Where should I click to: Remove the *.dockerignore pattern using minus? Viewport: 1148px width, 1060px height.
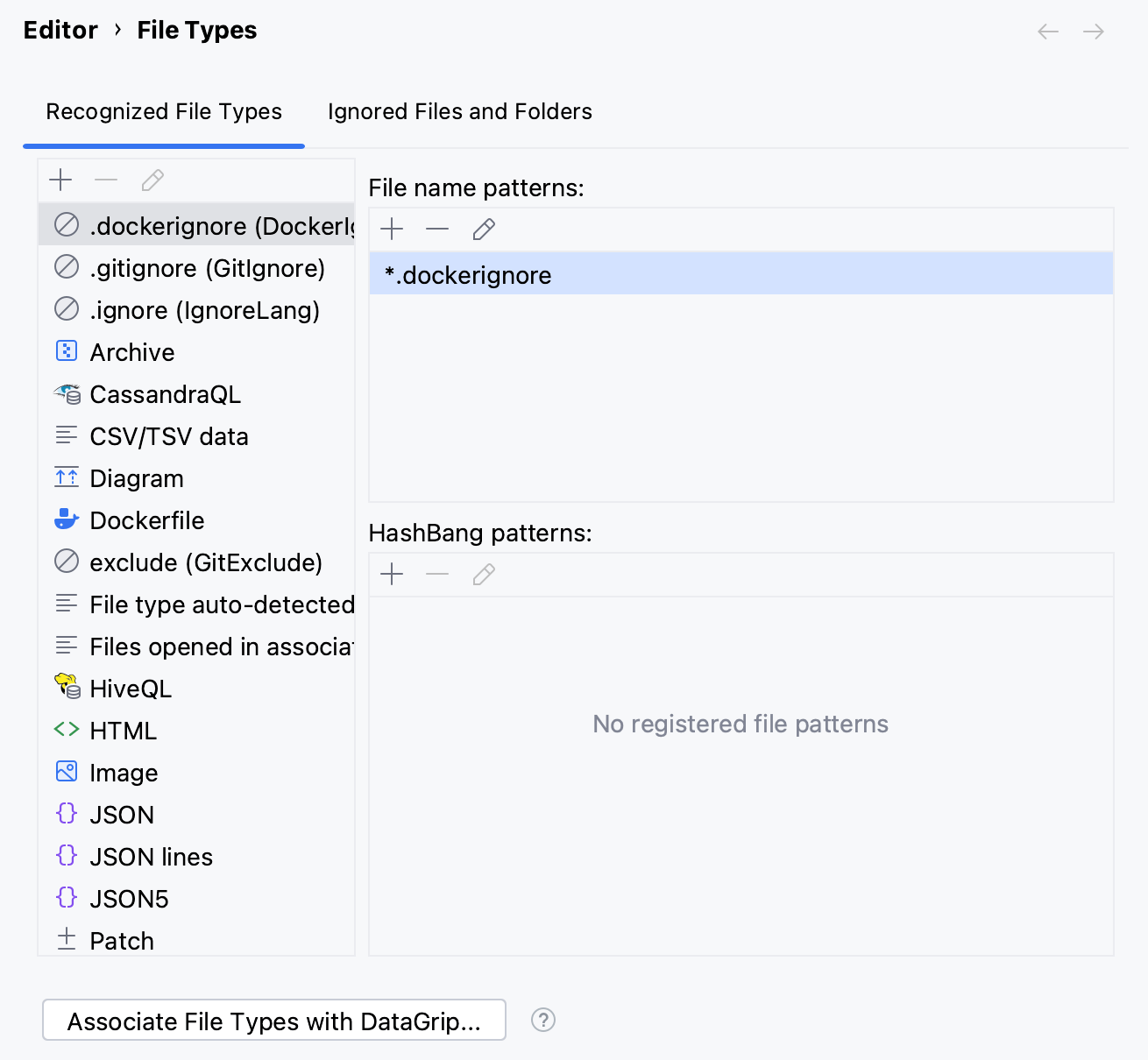click(437, 229)
